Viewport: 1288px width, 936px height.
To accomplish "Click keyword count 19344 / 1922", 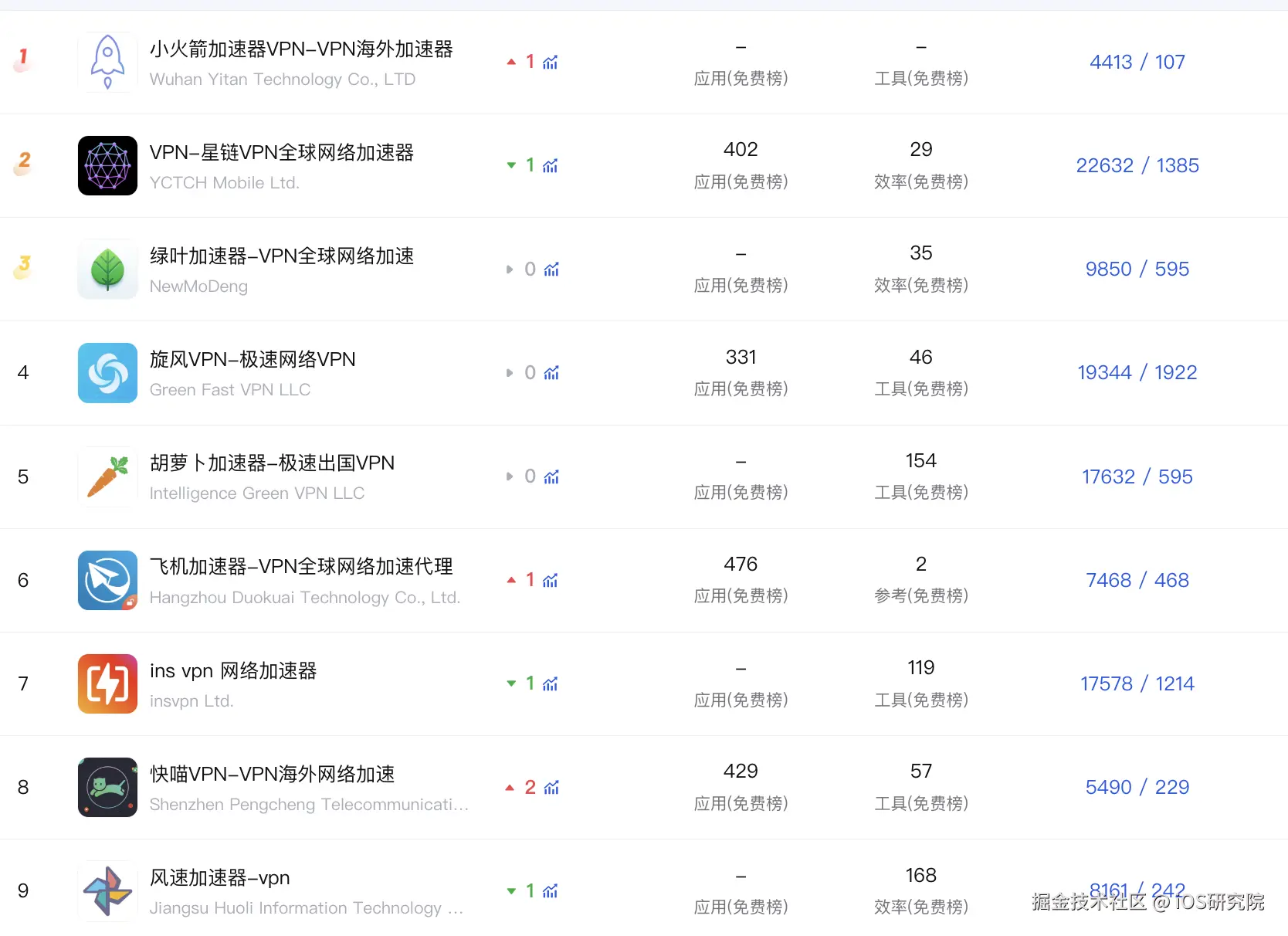I will [1137, 372].
